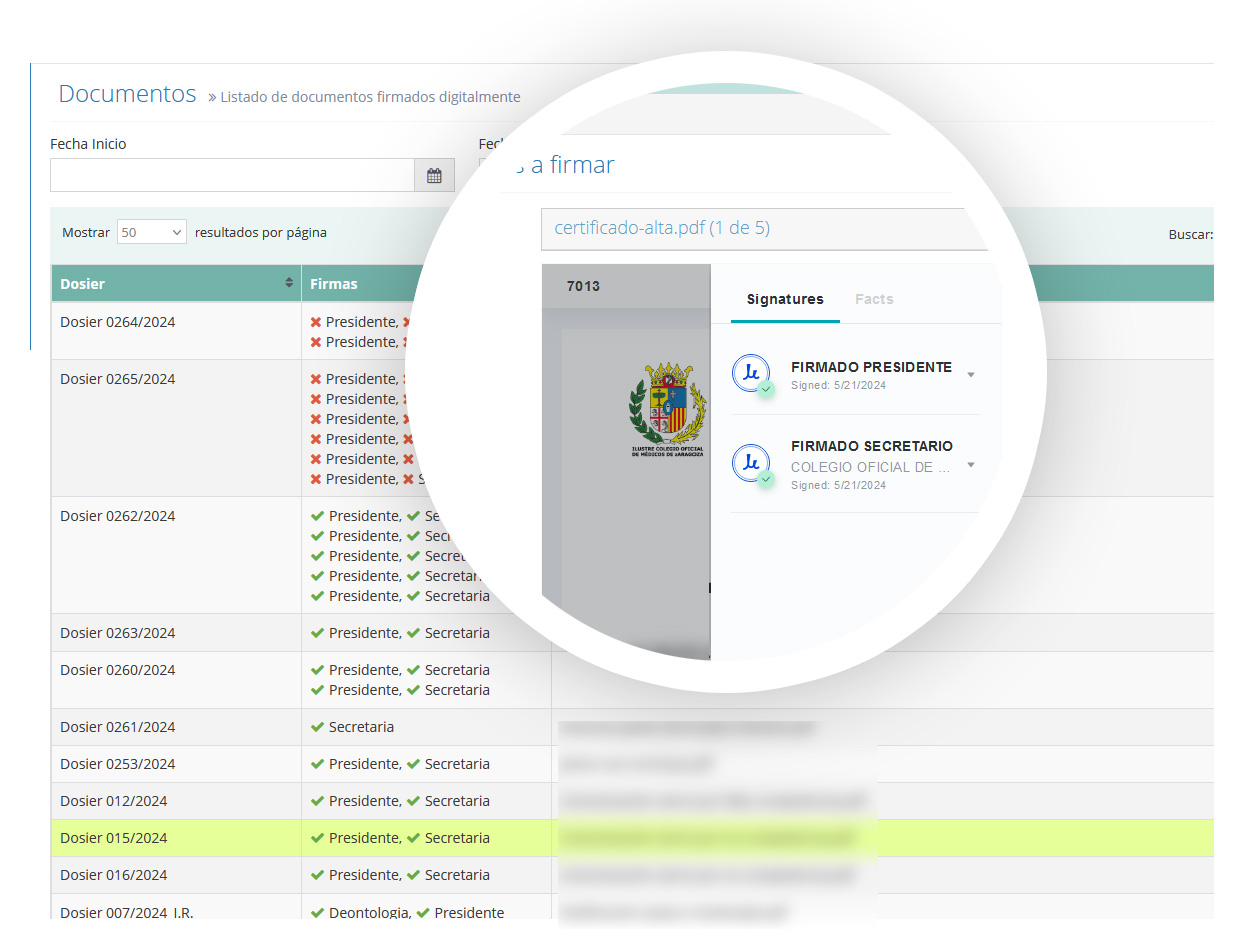Sort the table by the Dosier column arrows

coord(290,283)
